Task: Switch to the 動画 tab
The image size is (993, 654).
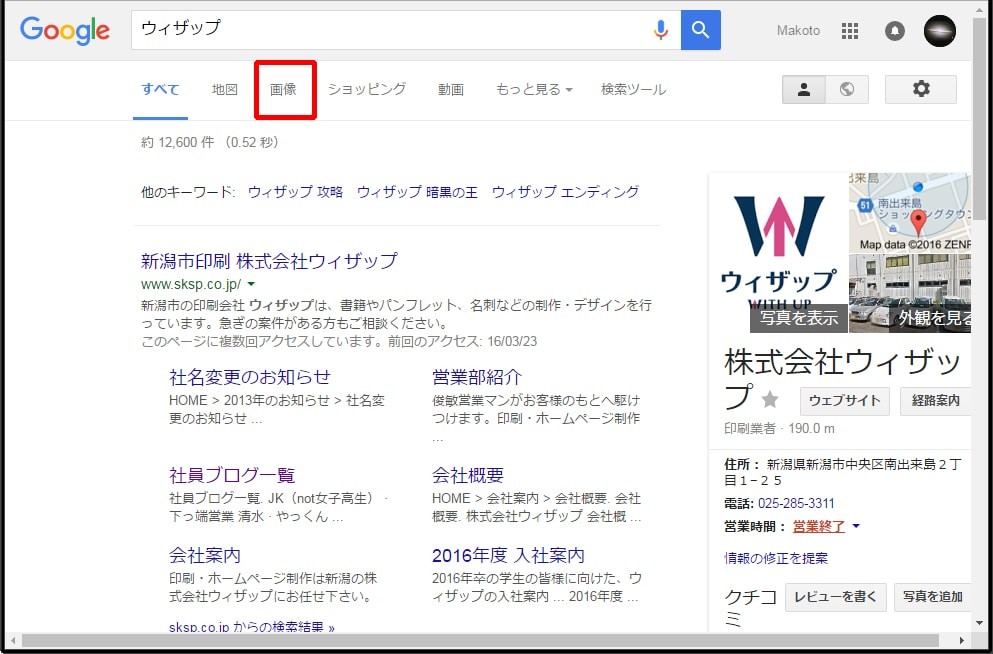Action: click(x=451, y=89)
